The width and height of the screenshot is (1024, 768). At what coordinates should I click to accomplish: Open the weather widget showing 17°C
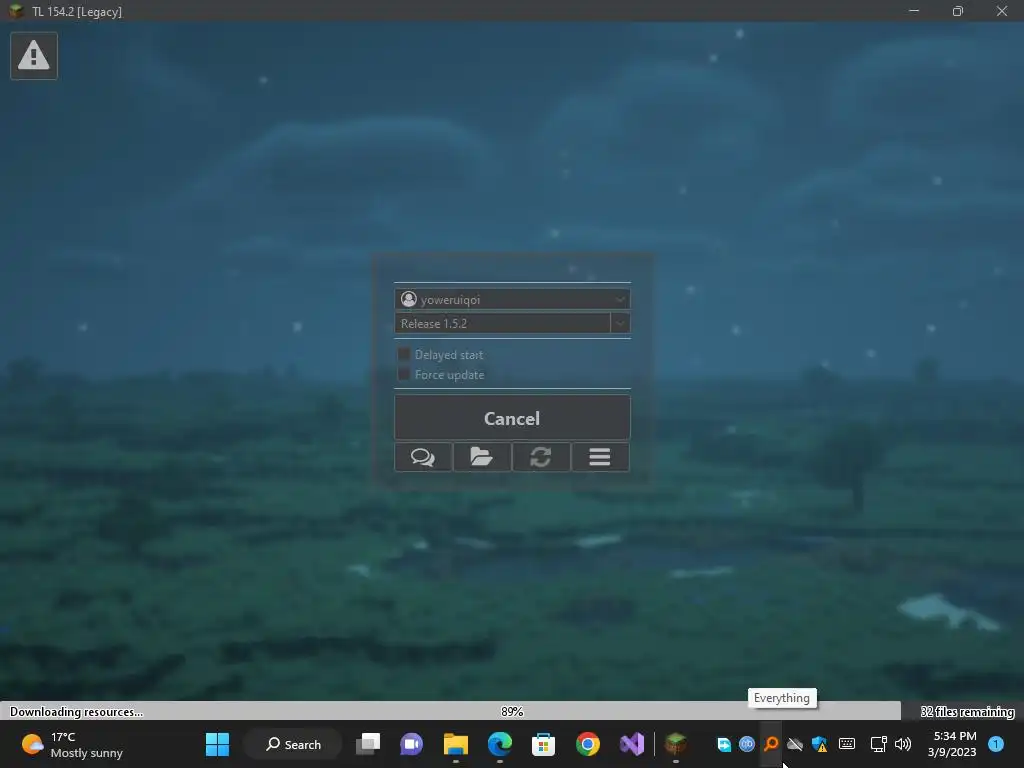click(x=72, y=744)
